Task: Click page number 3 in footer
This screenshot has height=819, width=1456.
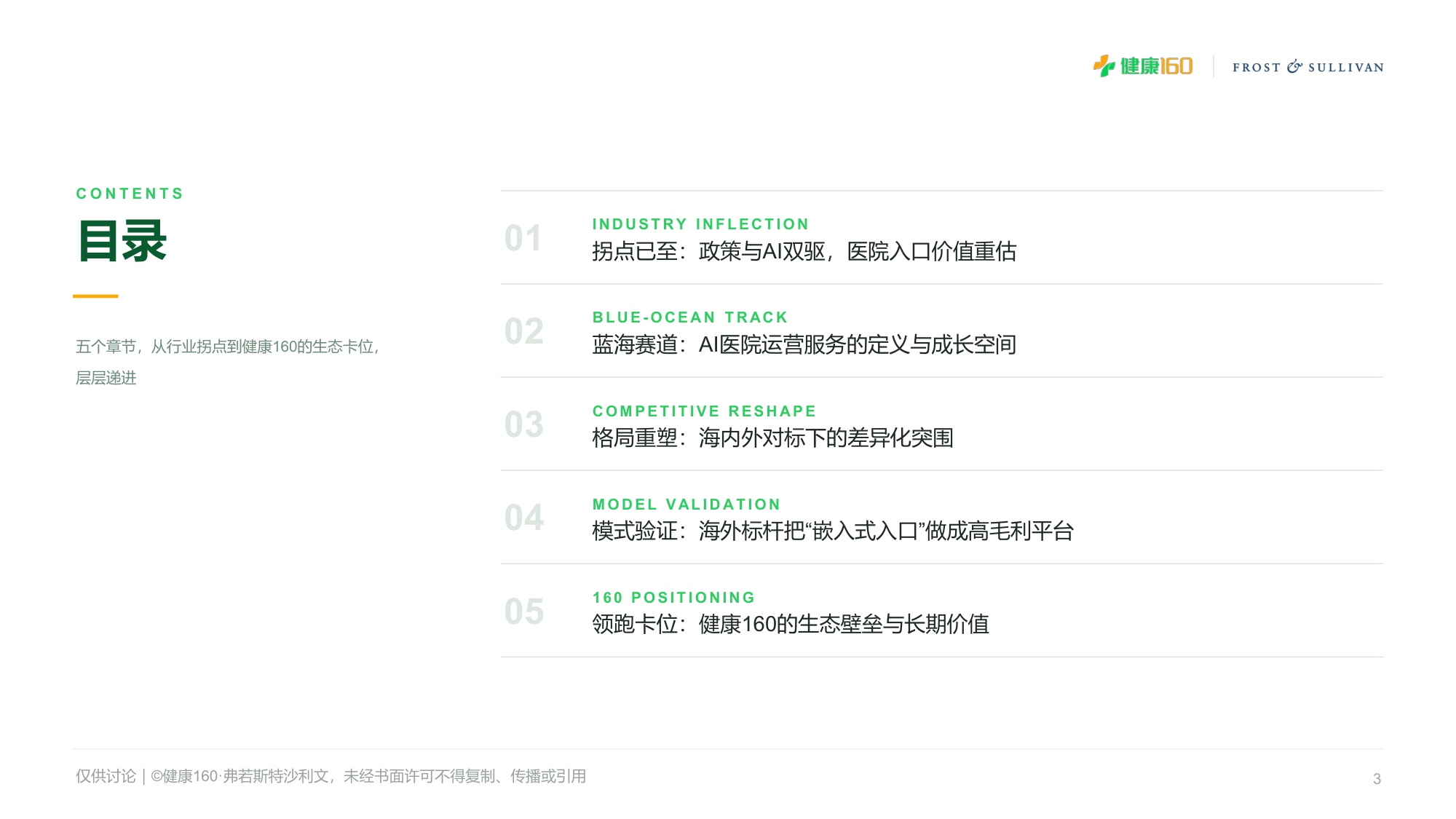Action: (x=1377, y=778)
